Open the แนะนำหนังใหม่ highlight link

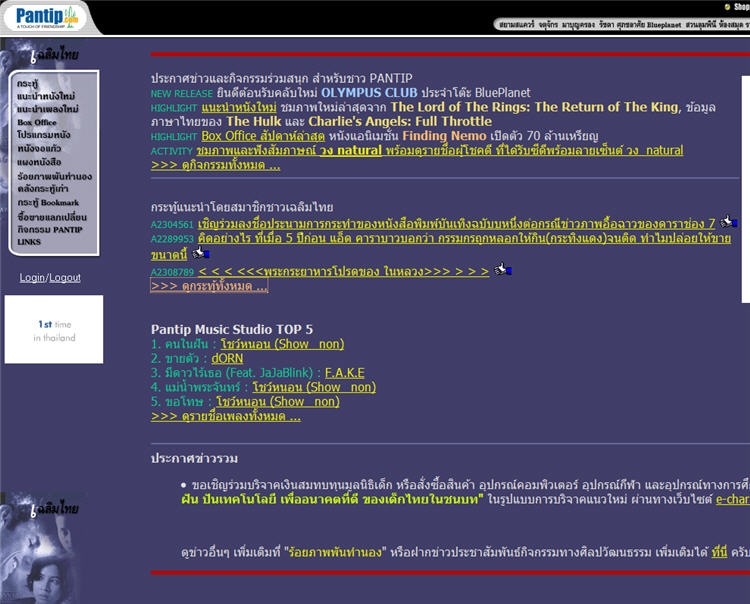click(x=239, y=107)
